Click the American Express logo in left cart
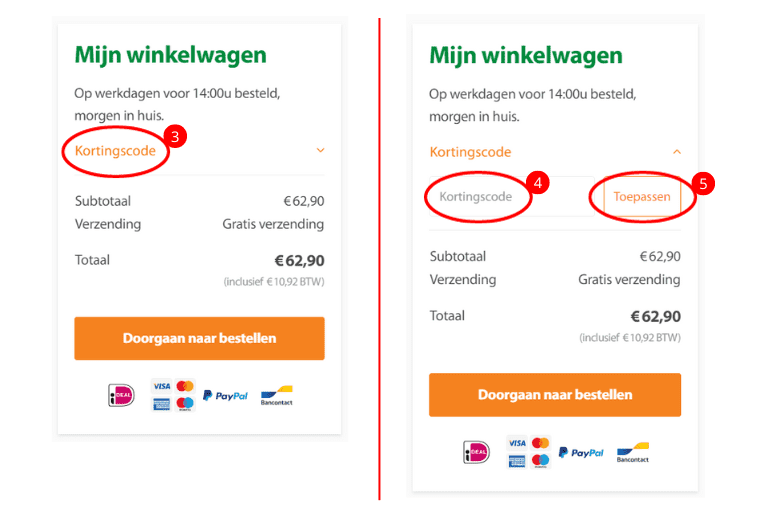The width and height of the screenshot is (760, 514). coord(161,403)
